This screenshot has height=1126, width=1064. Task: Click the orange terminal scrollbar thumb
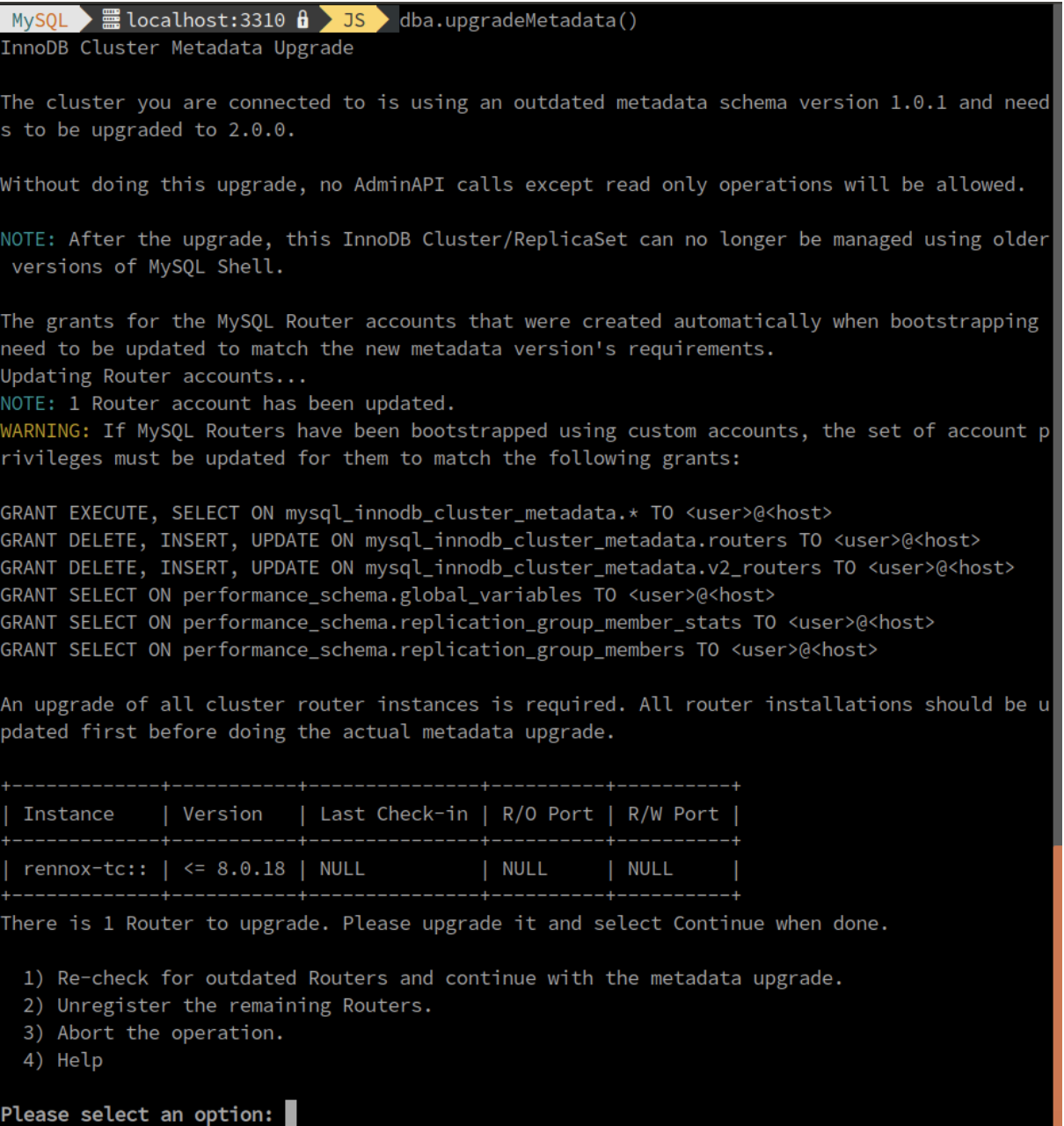click(1057, 985)
